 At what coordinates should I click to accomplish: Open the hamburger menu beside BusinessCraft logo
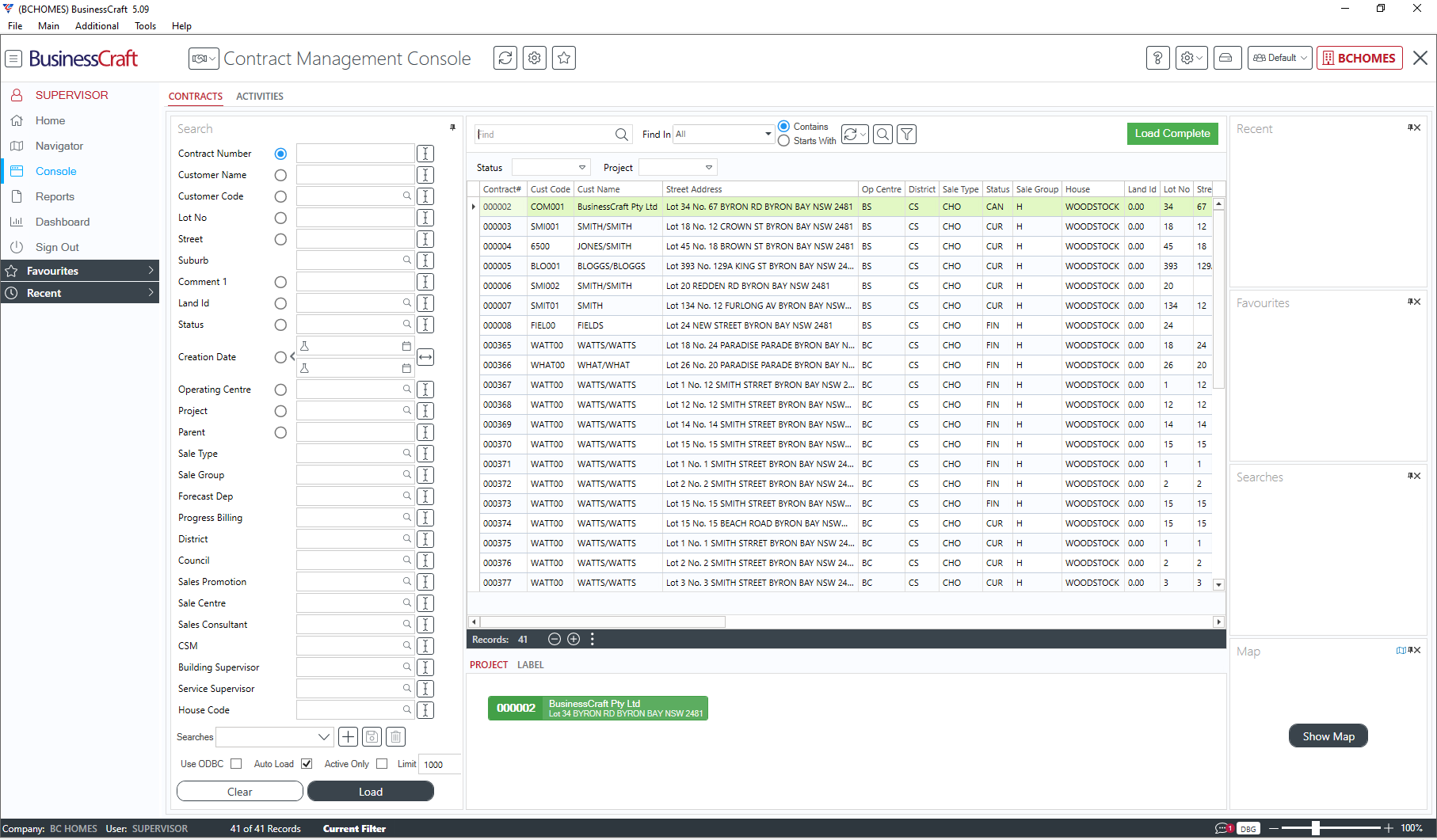pyautogui.click(x=13, y=59)
